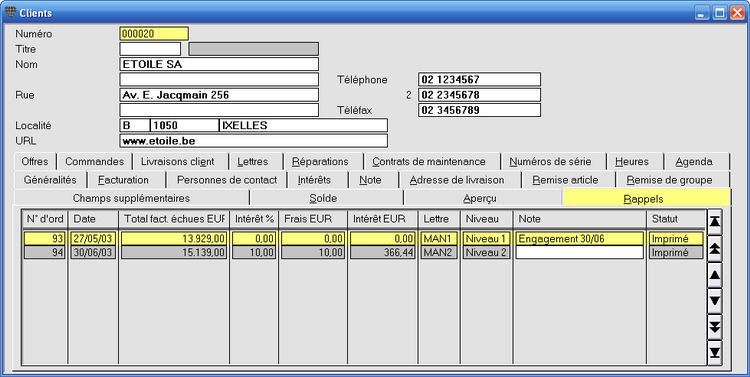Screen dimensions: 750x377
Task: Click the note cell Engagement 30/06
Action: 579,238
